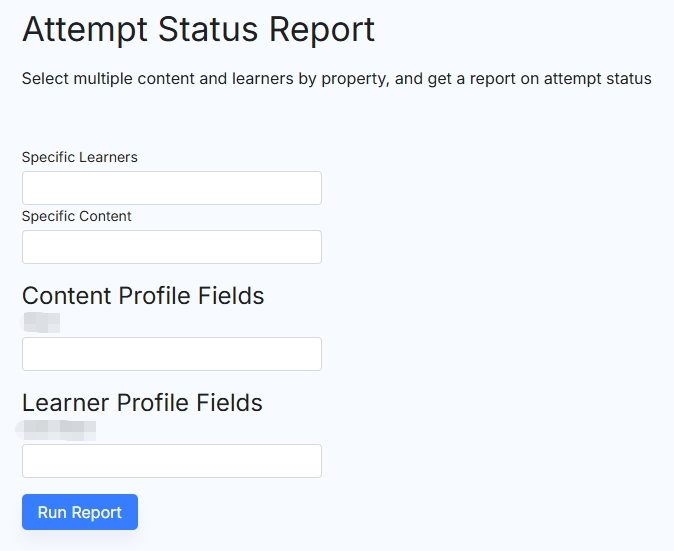Viewport: 674px width, 551px height.
Task: Click the Content Profile Fields heading
Action: click(143, 296)
